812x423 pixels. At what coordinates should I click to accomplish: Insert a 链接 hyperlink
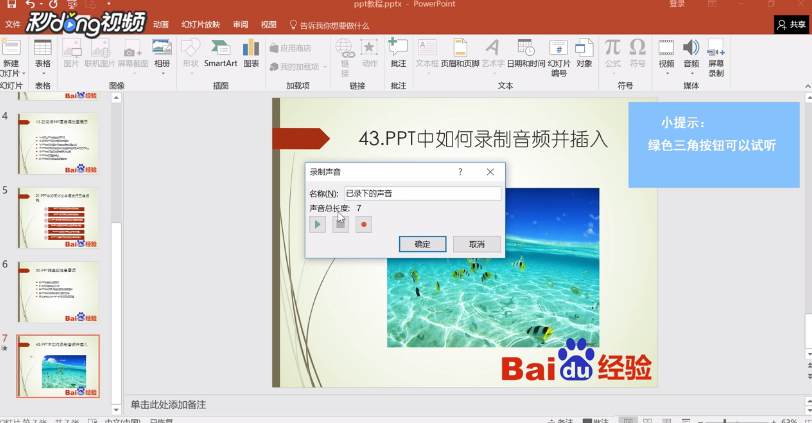[x=345, y=57]
